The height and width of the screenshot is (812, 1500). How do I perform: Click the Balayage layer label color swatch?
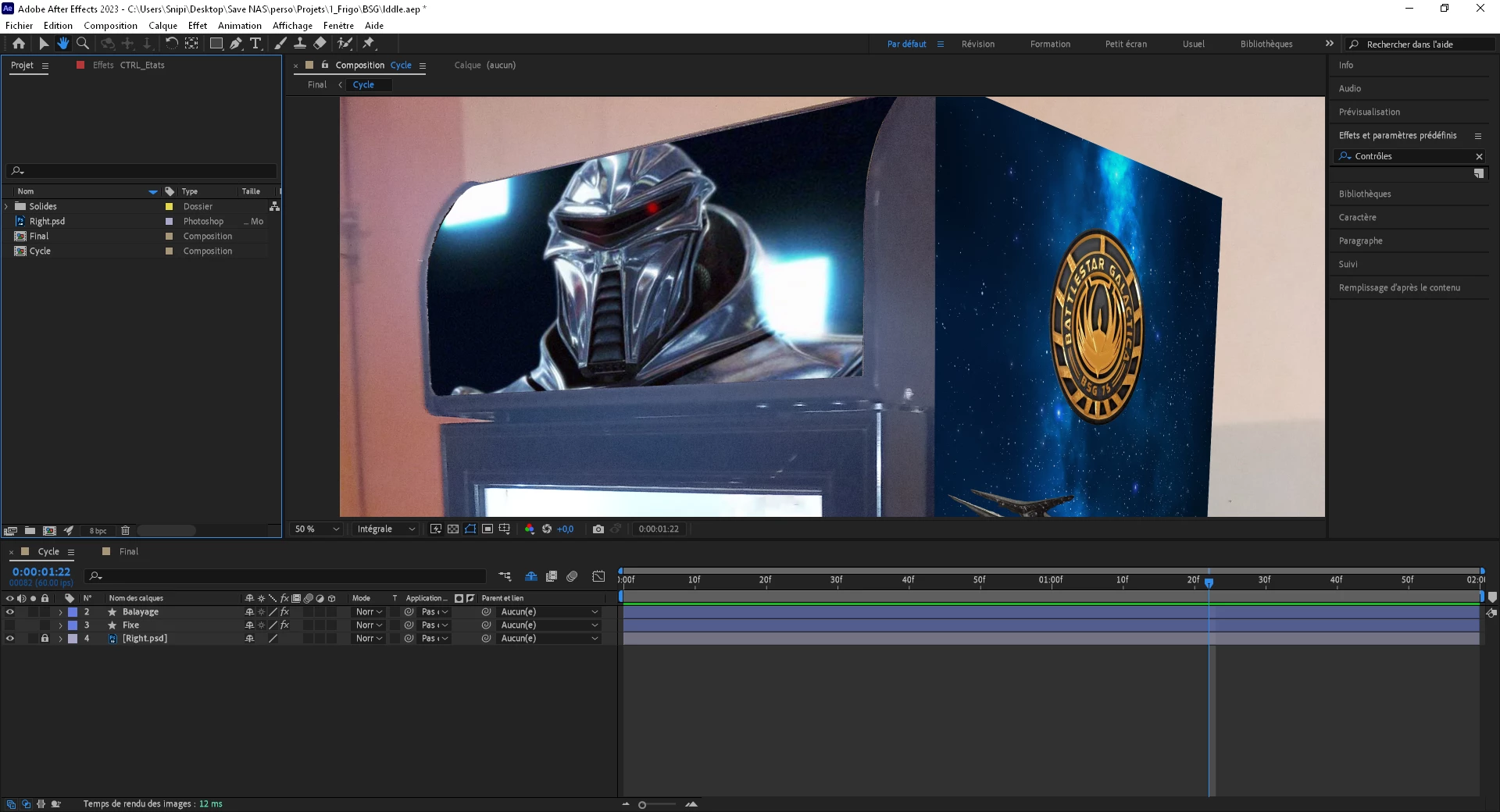coord(73,612)
